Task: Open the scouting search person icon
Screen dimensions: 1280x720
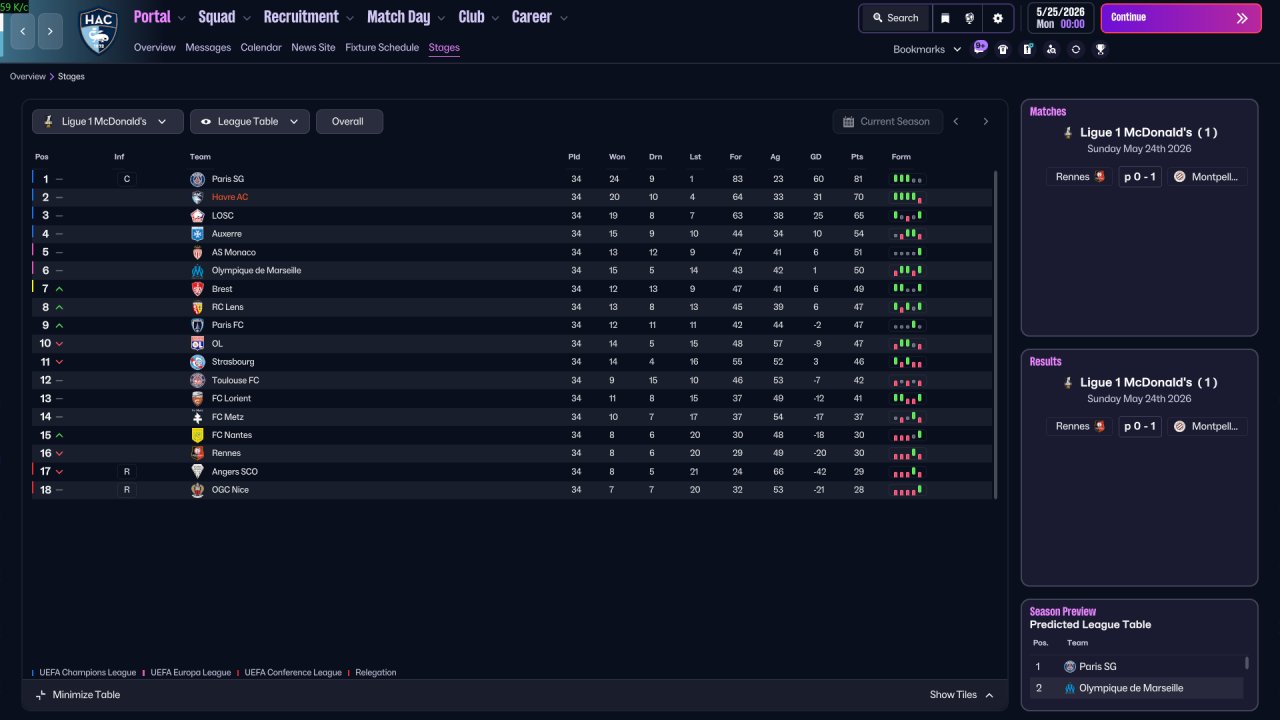Action: pos(1051,49)
